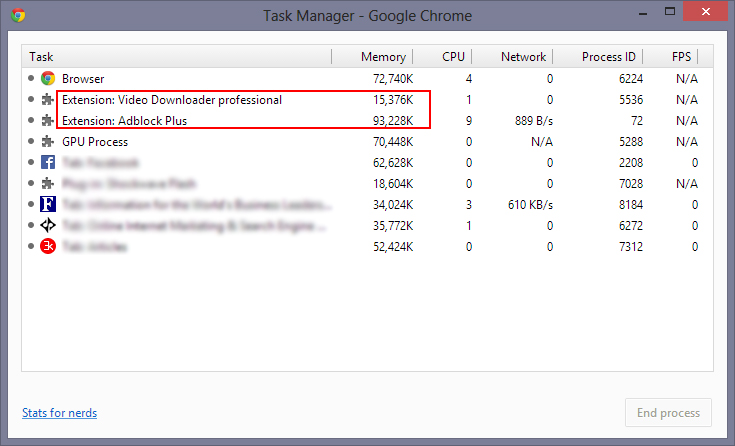Select Extension: Video Downloader professional row
This screenshot has width=735, height=446.
368,99
